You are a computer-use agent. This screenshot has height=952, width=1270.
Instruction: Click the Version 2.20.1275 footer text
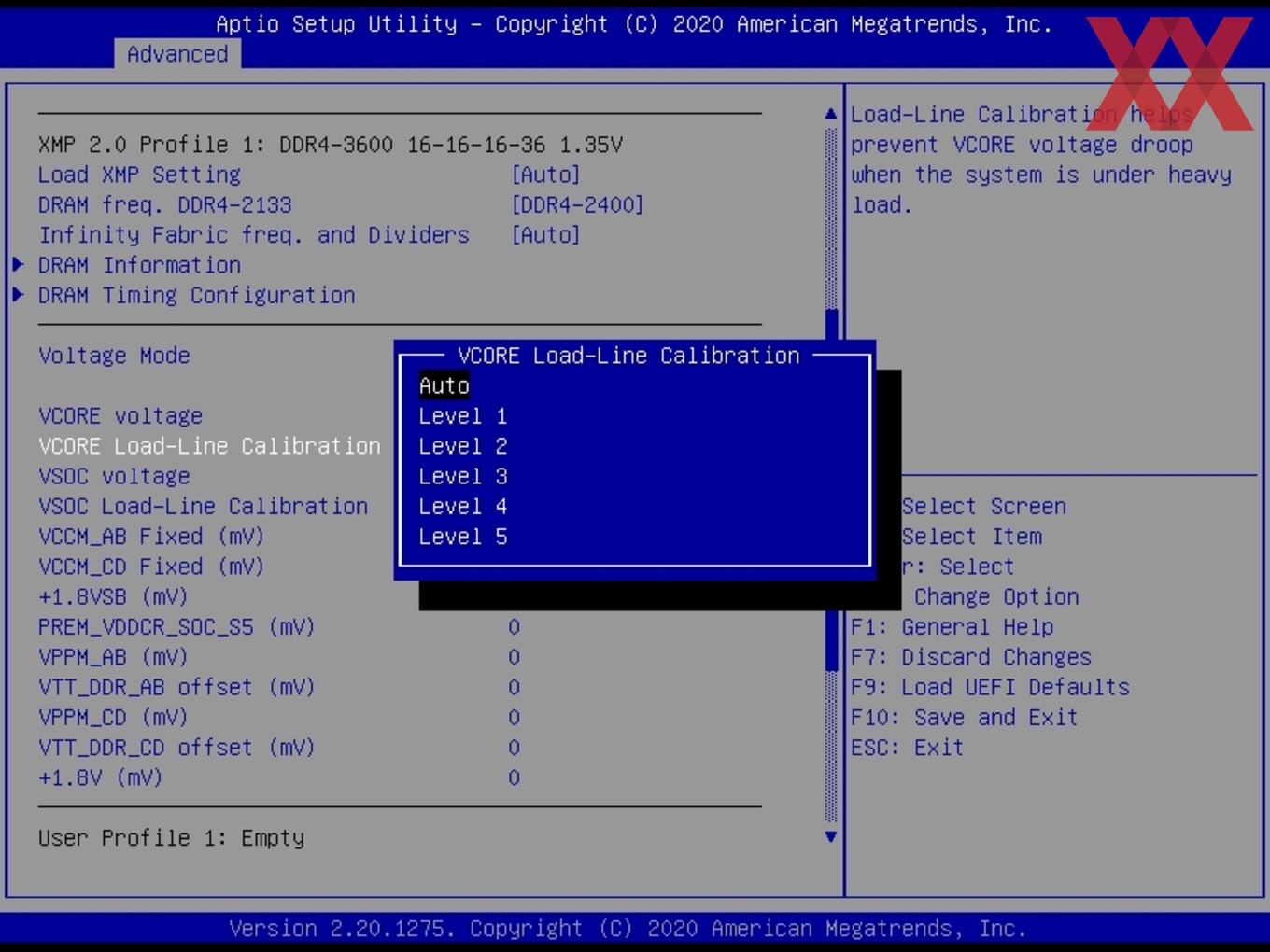(x=628, y=929)
